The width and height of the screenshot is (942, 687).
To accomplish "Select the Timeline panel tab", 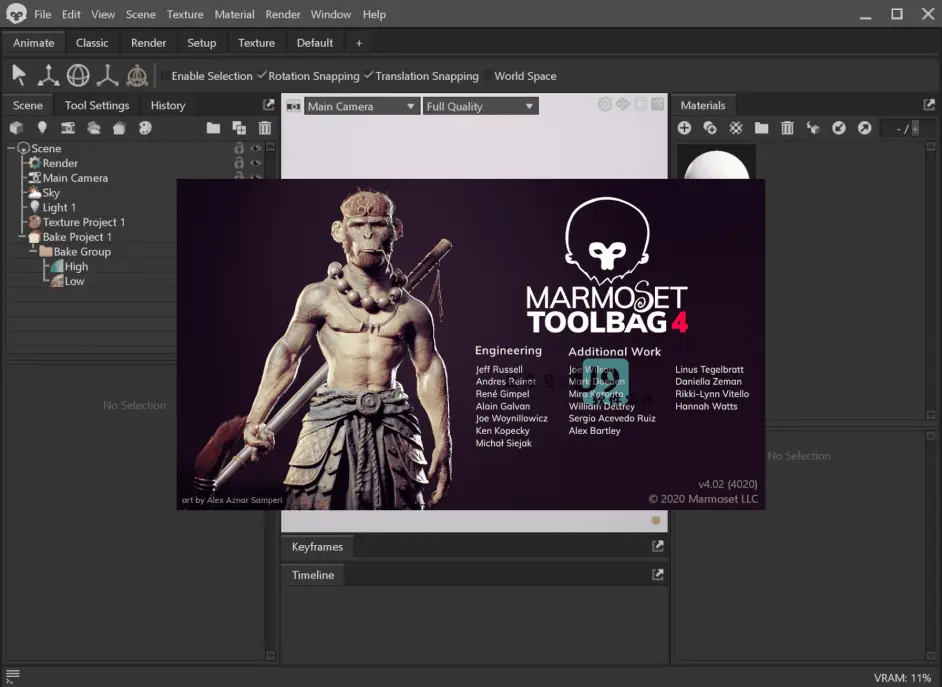I will 313,575.
